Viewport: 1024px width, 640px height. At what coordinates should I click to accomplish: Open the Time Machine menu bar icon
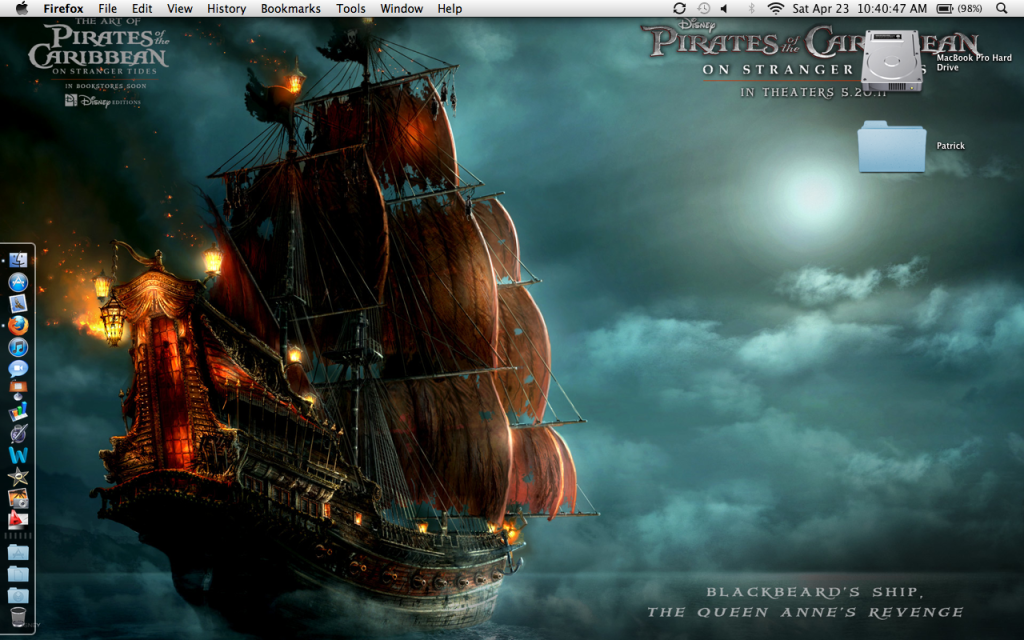703,8
